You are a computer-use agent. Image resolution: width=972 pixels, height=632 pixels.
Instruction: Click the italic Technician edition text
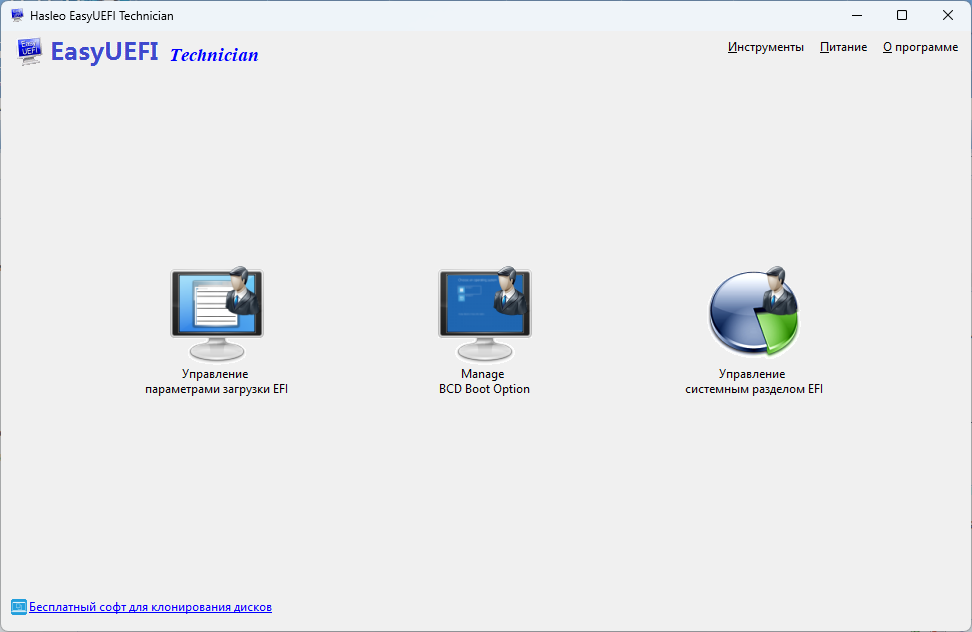point(214,55)
